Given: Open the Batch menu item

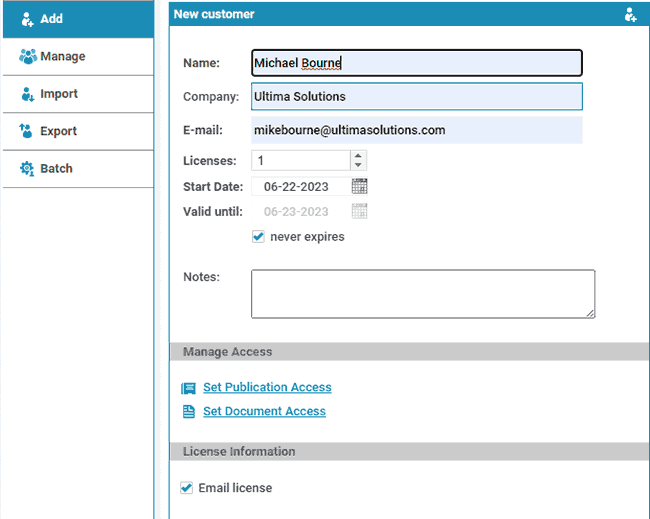Looking at the screenshot, I should click(x=78, y=169).
